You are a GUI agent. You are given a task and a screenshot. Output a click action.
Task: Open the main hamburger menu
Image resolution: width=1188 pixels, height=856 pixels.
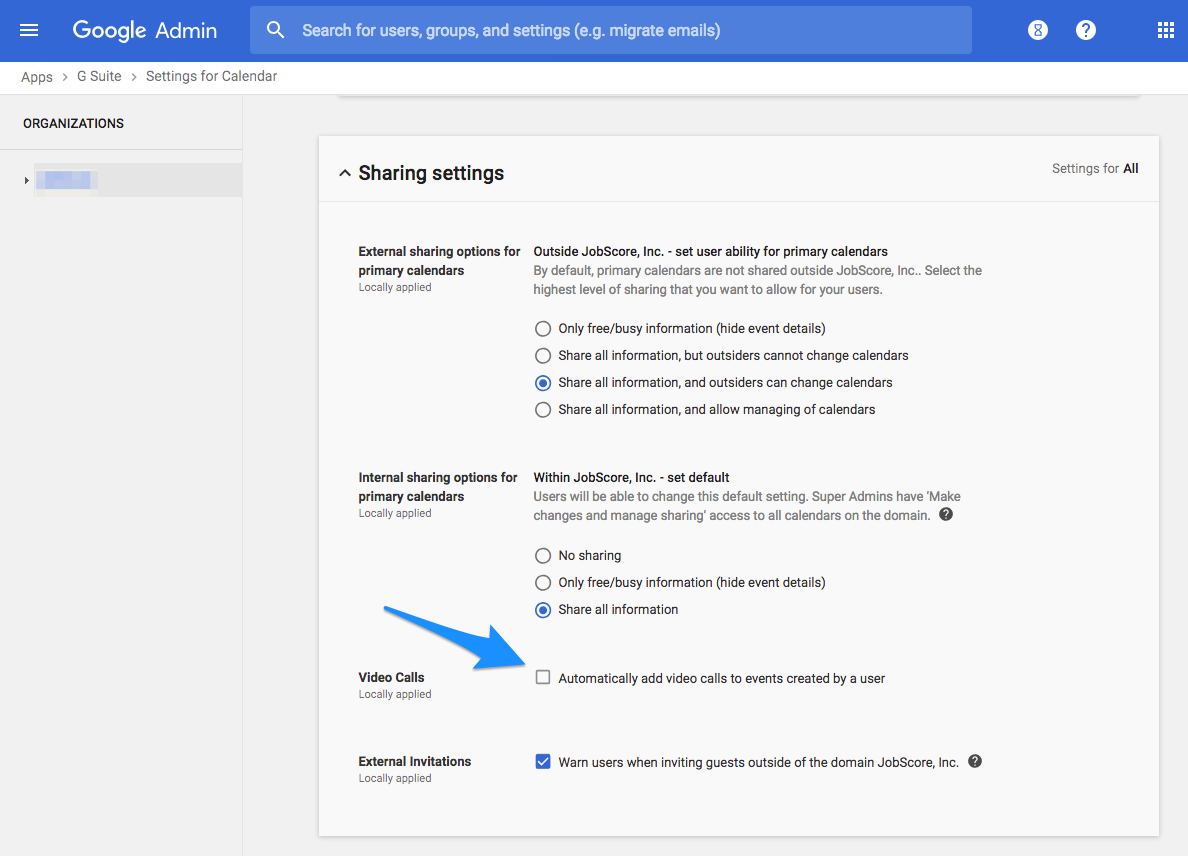[29, 30]
